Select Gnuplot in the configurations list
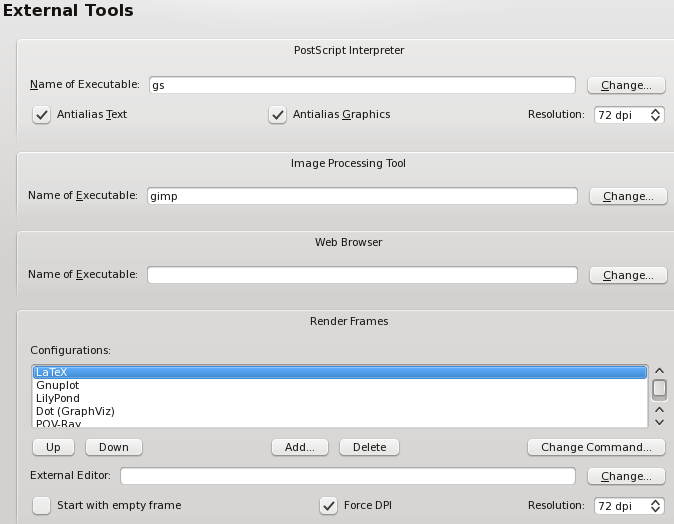 click(x=340, y=385)
